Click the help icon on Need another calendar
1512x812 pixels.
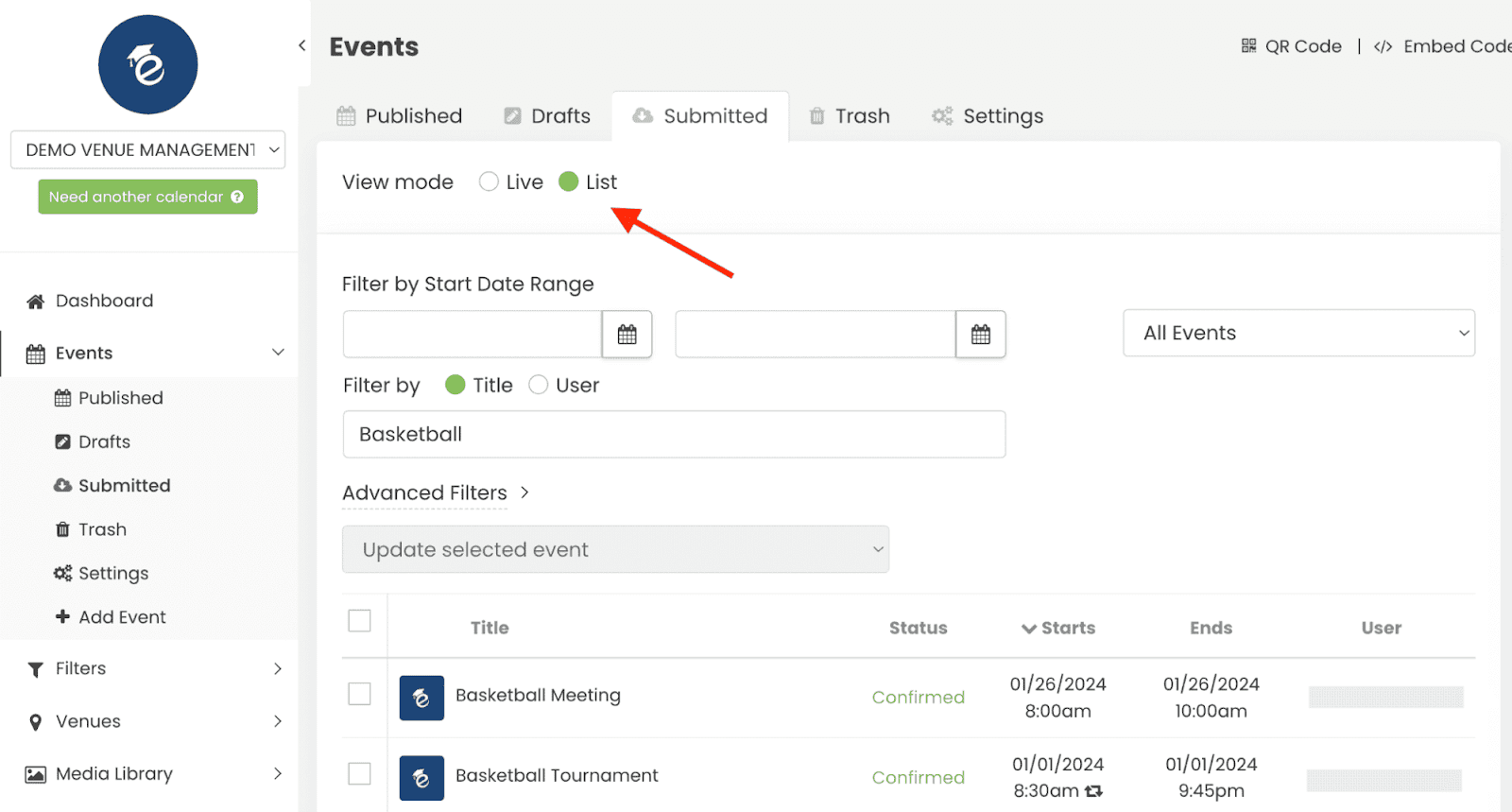click(237, 197)
